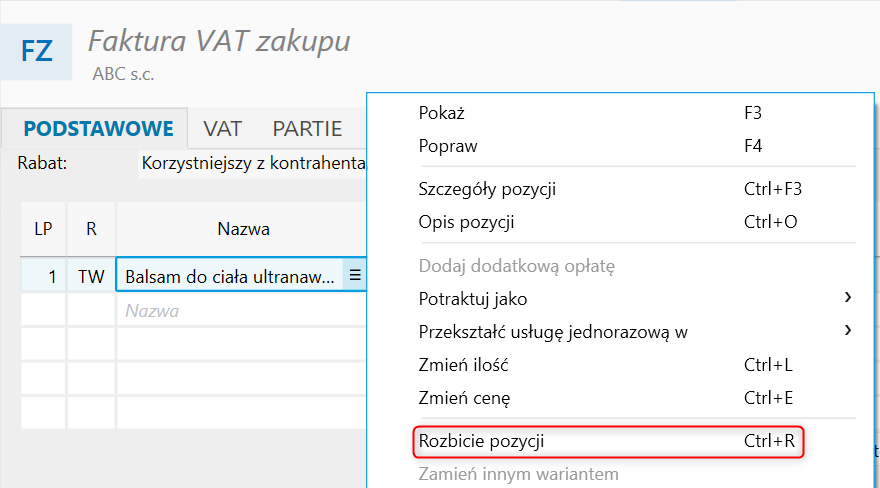Click the LP column header
The width and height of the screenshot is (880, 488).
pos(43,229)
